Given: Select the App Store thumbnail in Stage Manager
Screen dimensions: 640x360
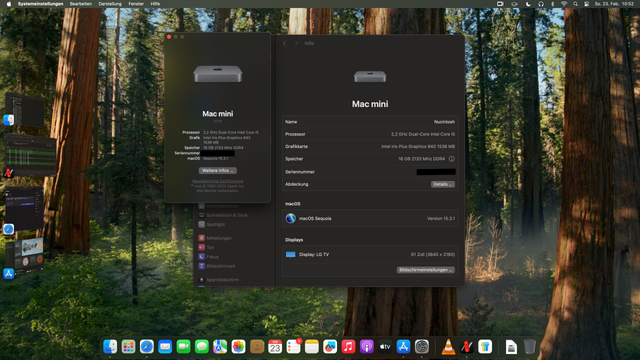Looking at the screenshot, I should pyautogui.click(x=24, y=257).
